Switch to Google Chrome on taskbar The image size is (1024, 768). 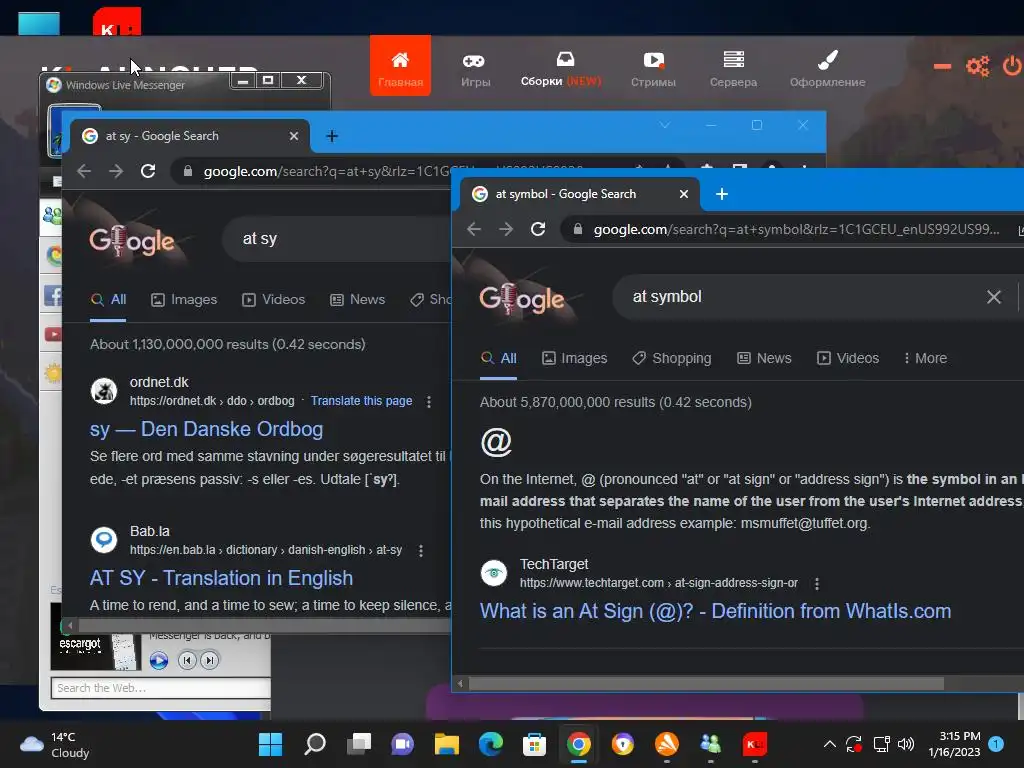point(579,744)
